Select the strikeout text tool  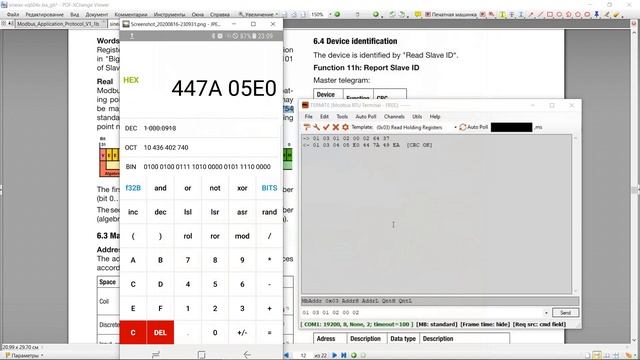[x=511, y=14]
